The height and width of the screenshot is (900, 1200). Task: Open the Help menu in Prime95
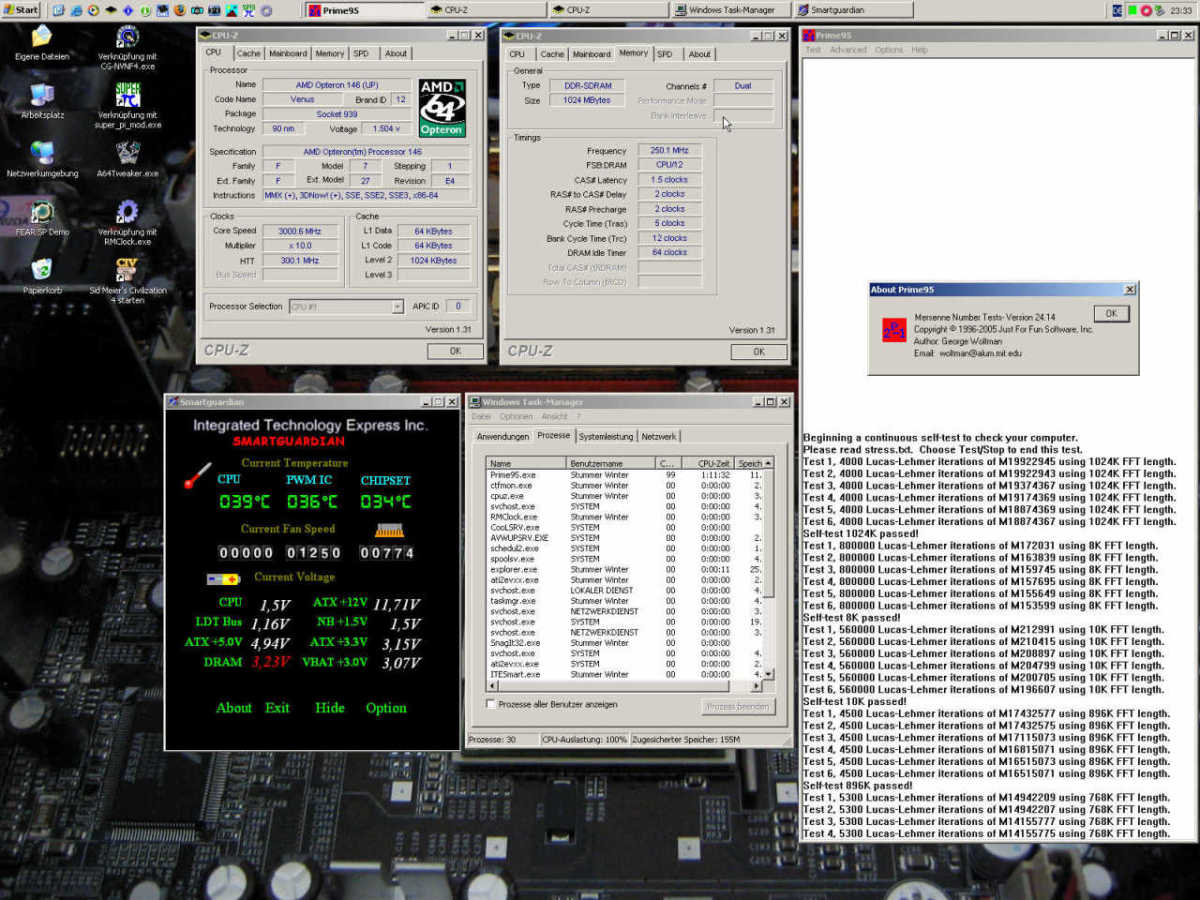click(x=920, y=50)
